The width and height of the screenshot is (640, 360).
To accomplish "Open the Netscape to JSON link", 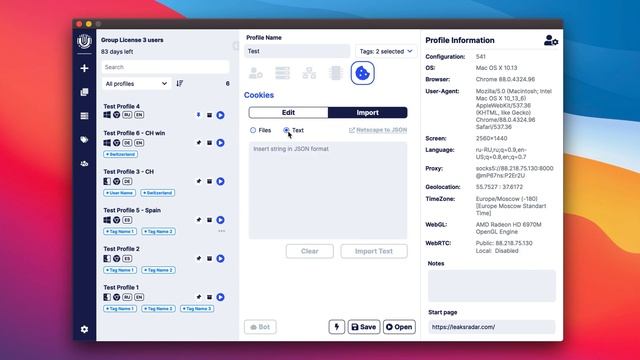I will click(x=378, y=130).
